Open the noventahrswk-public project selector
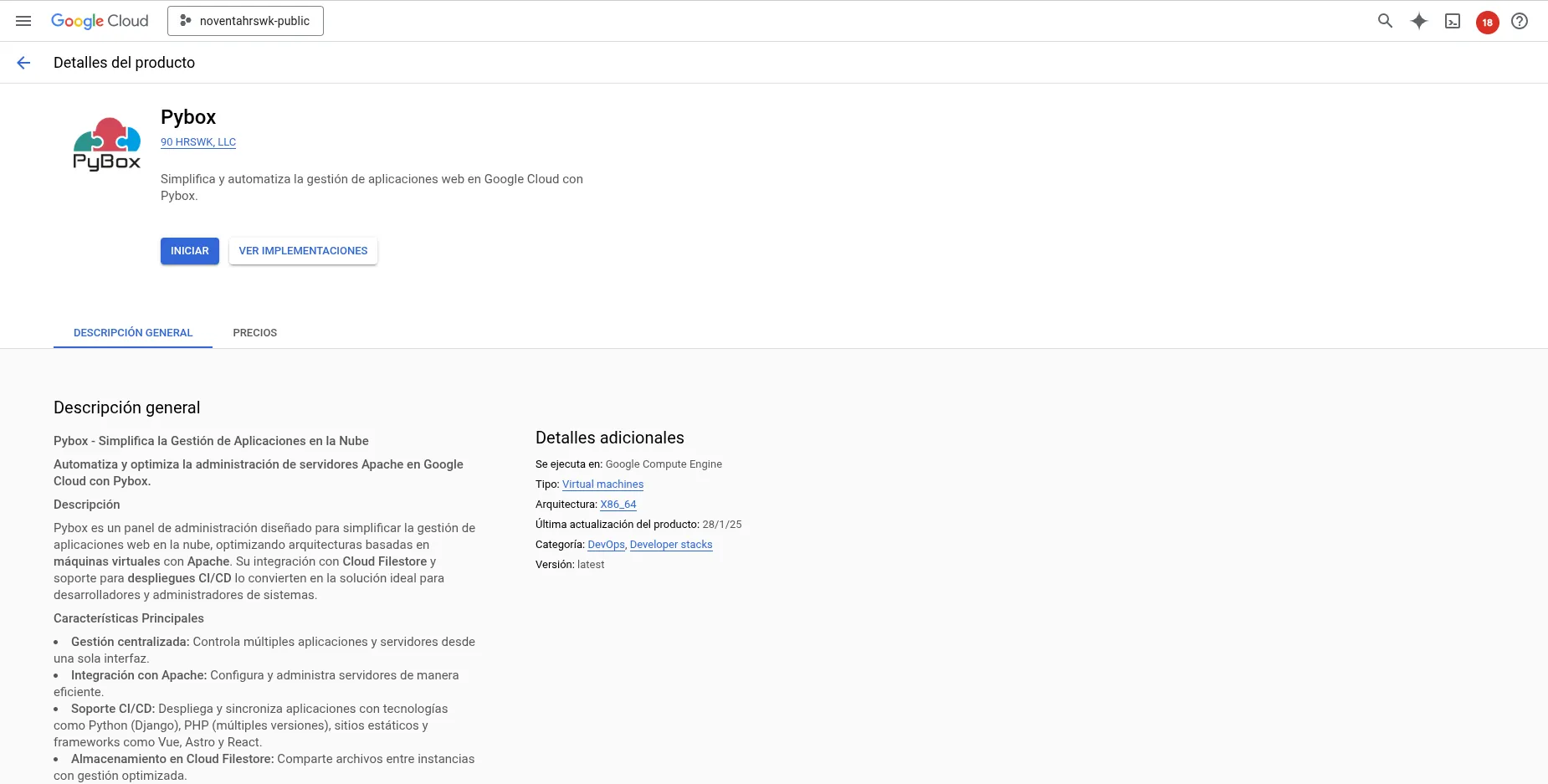 pos(245,21)
